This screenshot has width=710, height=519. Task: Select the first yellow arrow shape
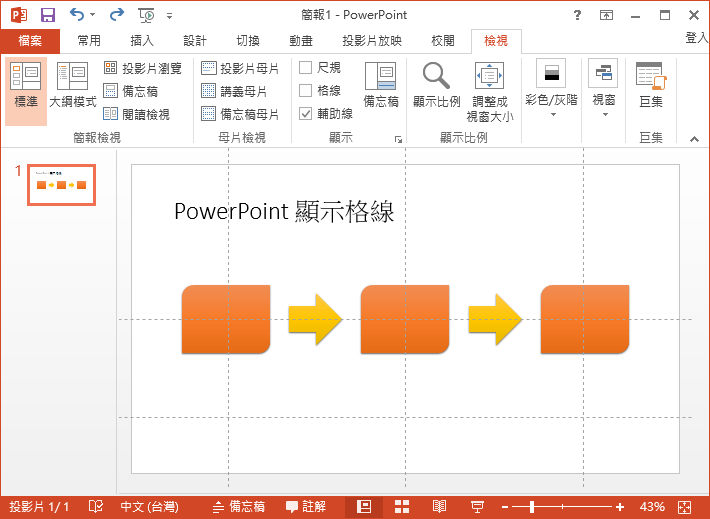coord(315,319)
